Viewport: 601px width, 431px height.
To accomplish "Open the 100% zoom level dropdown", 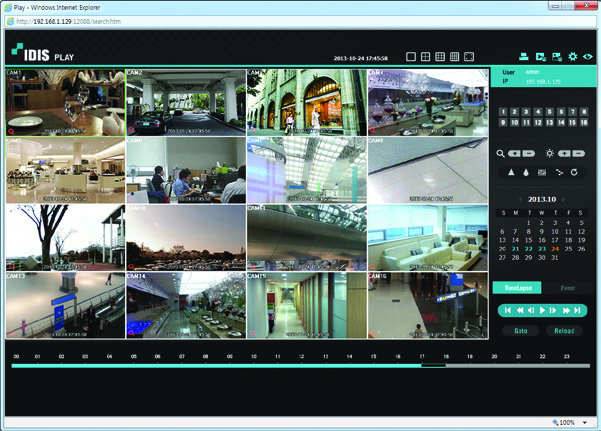I will [585, 423].
